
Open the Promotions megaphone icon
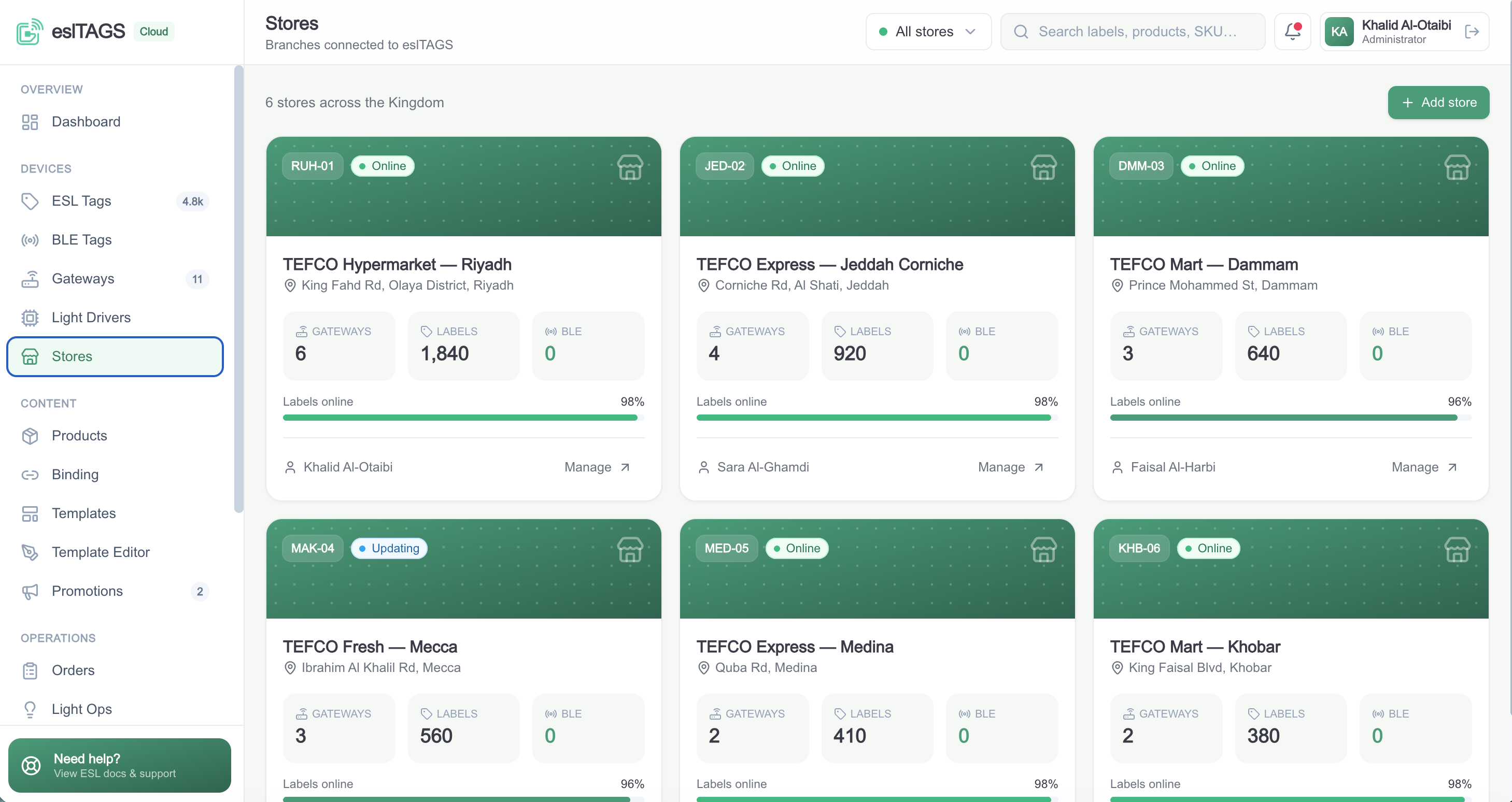click(30, 591)
